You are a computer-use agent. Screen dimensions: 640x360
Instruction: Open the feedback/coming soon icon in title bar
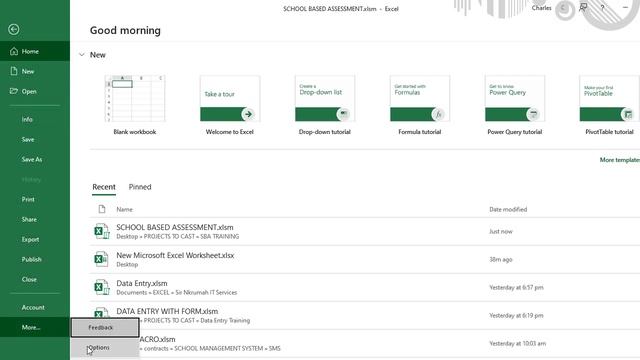tap(583, 8)
